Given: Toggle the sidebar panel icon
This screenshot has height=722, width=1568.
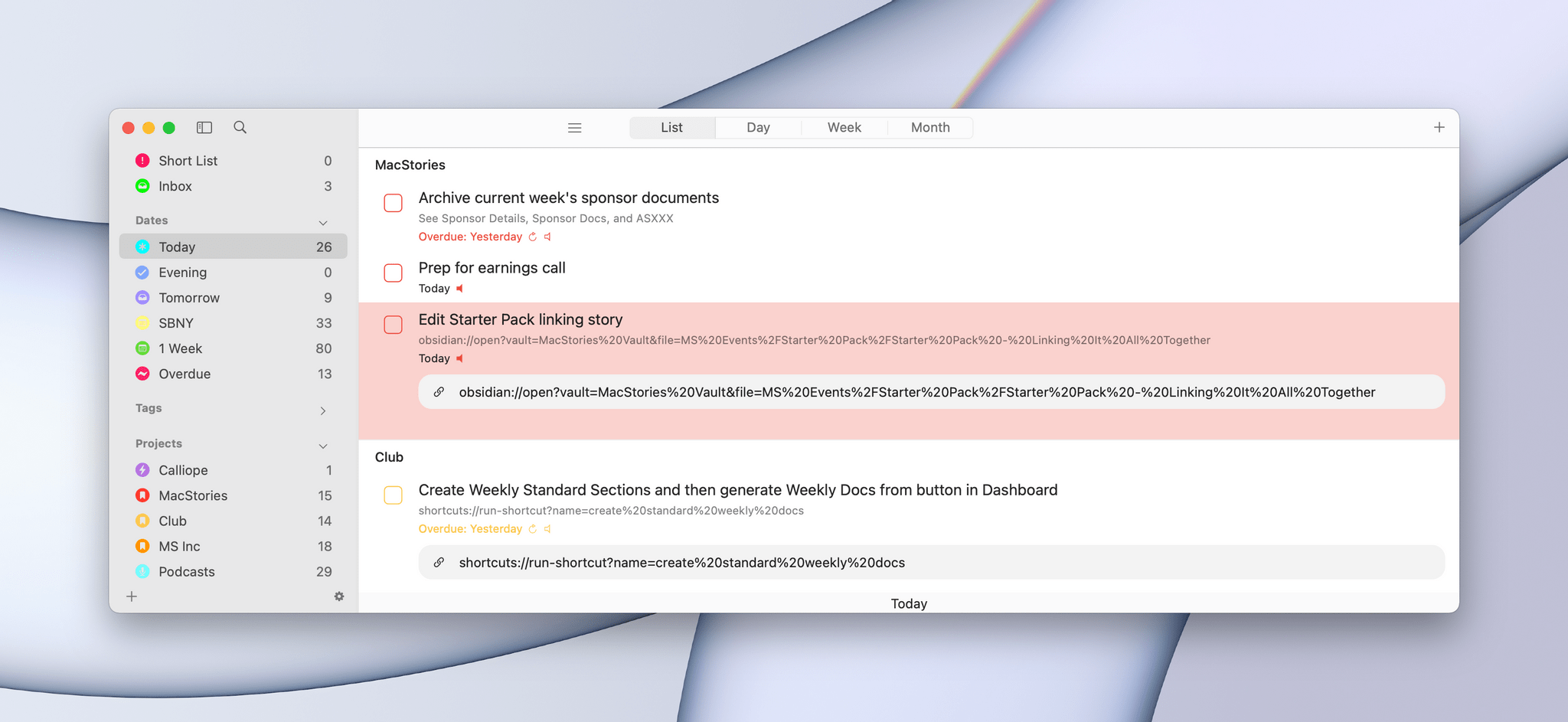Looking at the screenshot, I should [x=204, y=128].
